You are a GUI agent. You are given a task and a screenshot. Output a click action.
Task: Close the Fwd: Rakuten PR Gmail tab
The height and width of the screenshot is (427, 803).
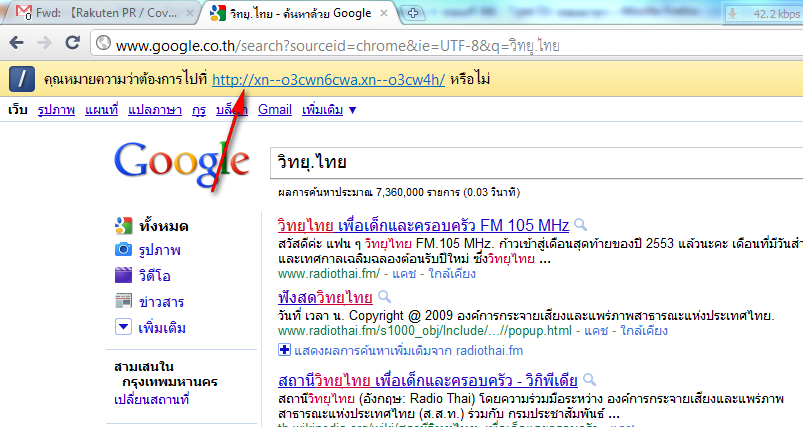[189, 13]
